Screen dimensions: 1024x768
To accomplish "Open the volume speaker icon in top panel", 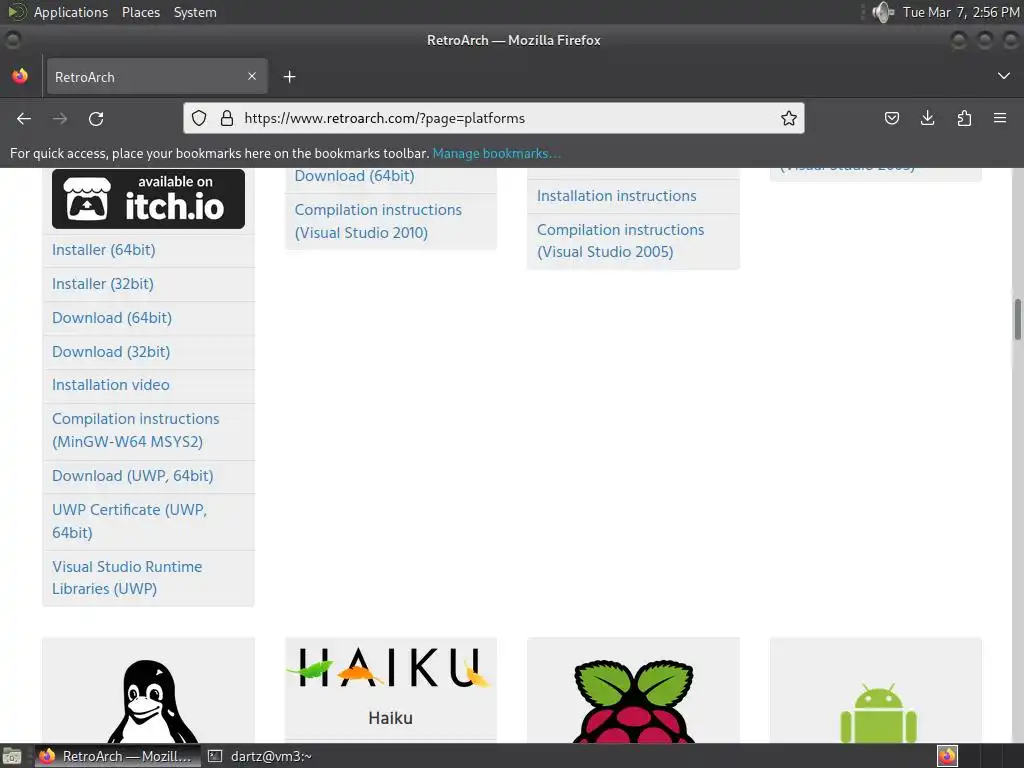I will (x=883, y=12).
